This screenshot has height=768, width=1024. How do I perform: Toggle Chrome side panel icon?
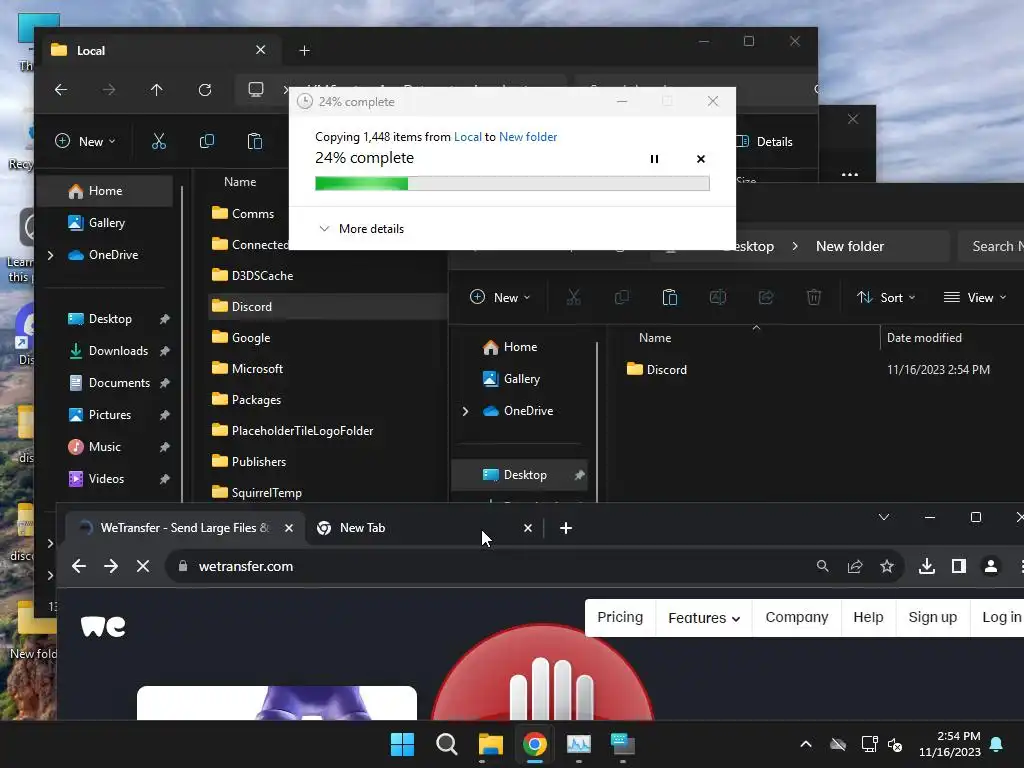(x=959, y=566)
